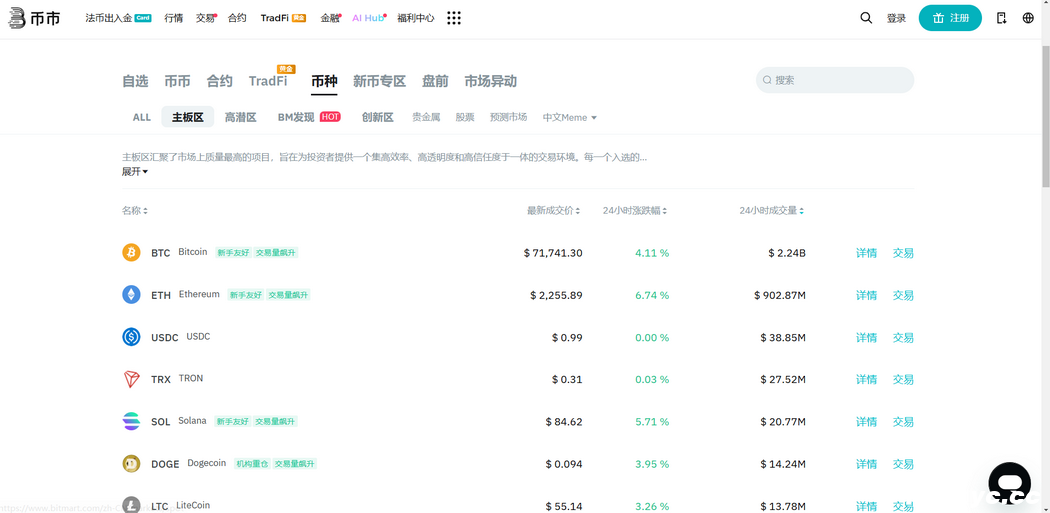Image resolution: width=1050 pixels, height=513 pixels.
Task: Open the language globe icon
Action: coord(1029,18)
